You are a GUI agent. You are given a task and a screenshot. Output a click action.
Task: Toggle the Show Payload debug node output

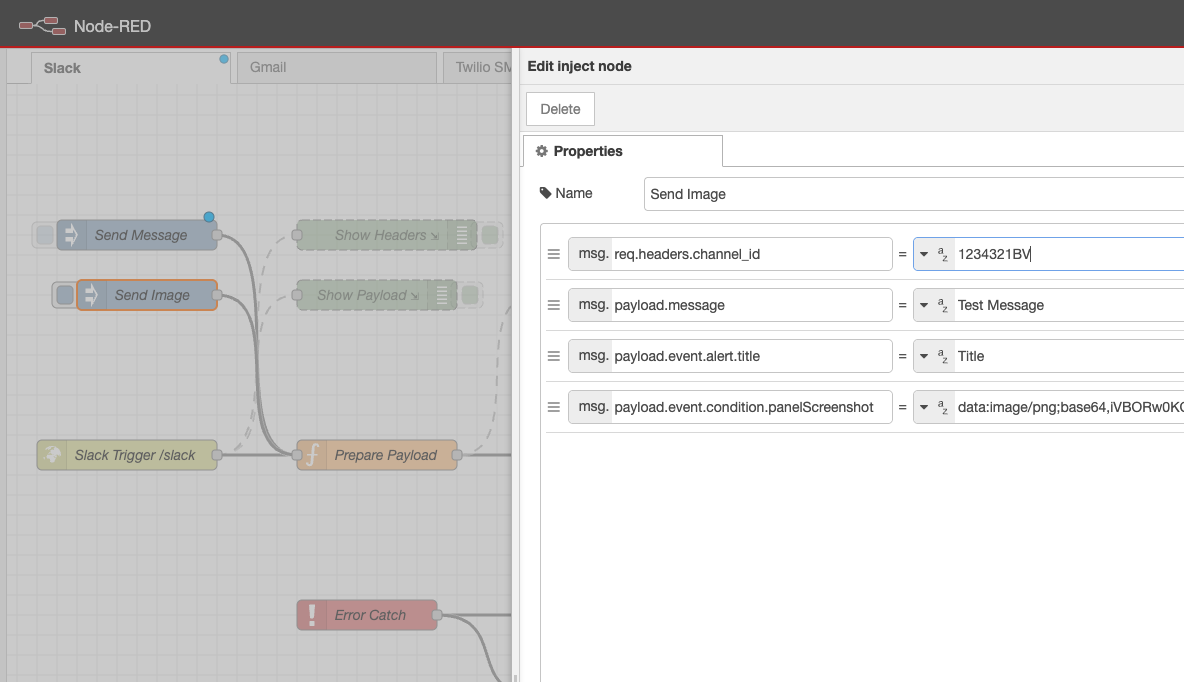point(470,295)
